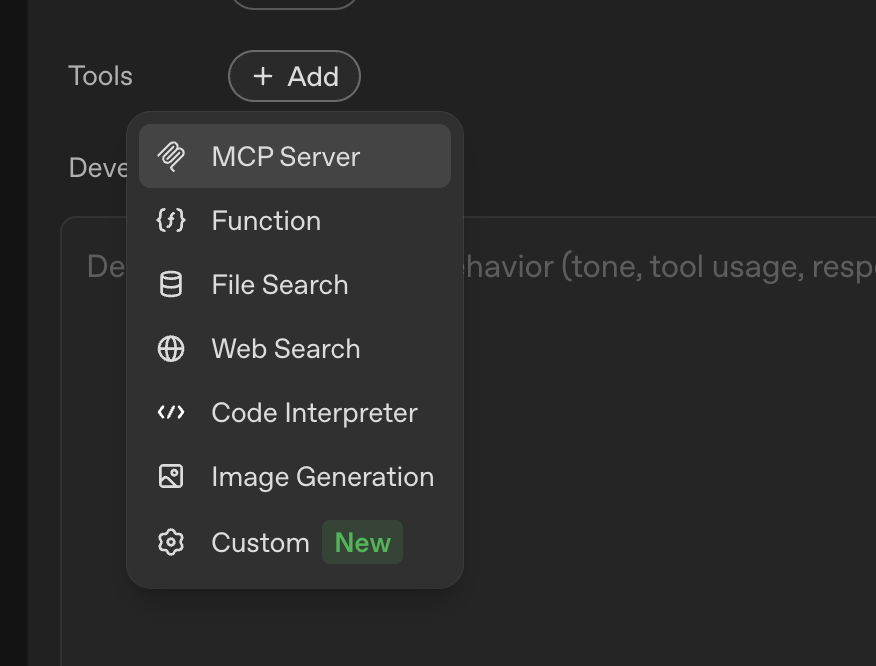Screen dimensions: 876x666
Task: Click the plus icon in Add button
Action: tap(263, 77)
